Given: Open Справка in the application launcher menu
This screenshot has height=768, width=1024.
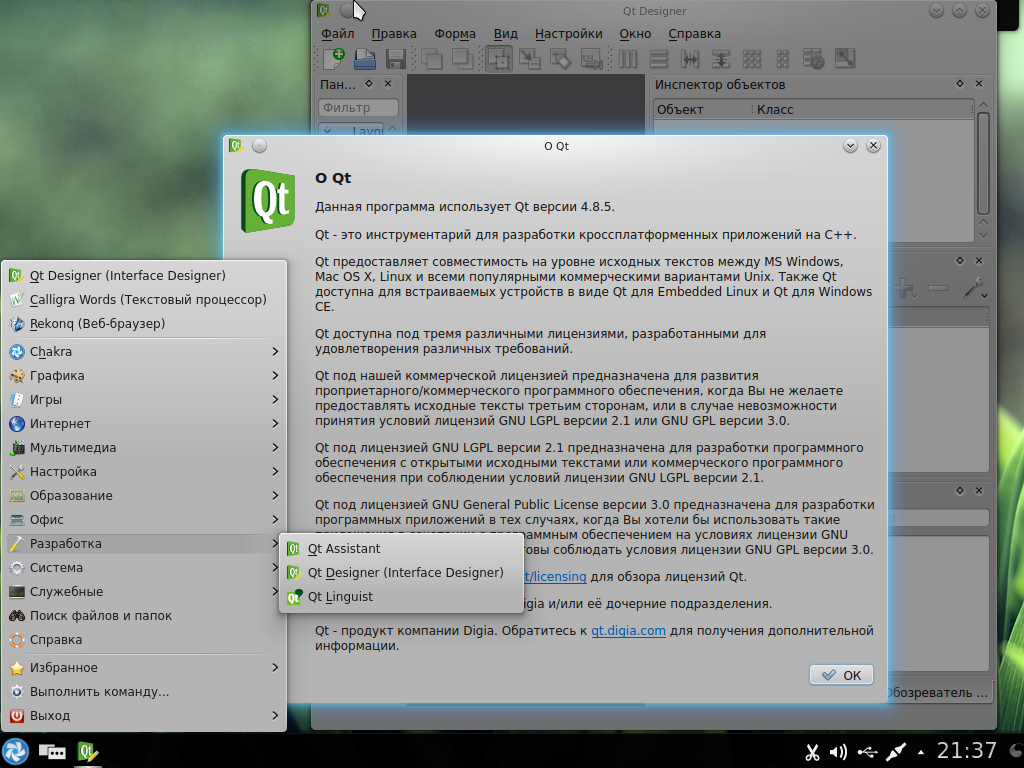Looking at the screenshot, I should tap(144, 640).
